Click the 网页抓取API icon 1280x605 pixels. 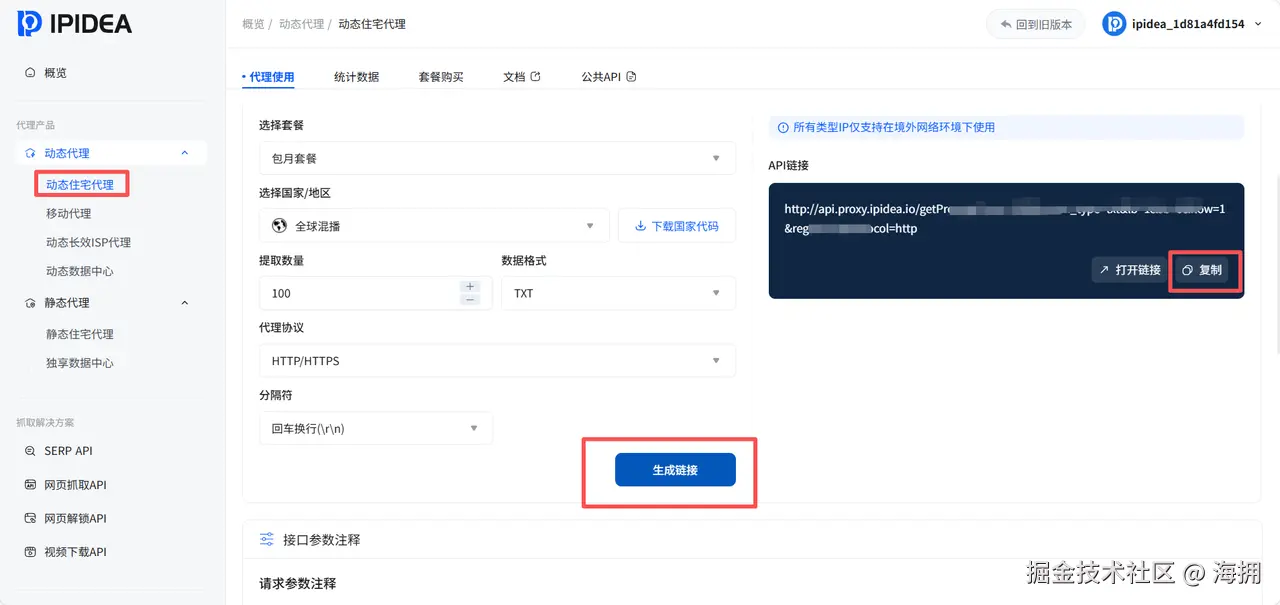pos(30,485)
